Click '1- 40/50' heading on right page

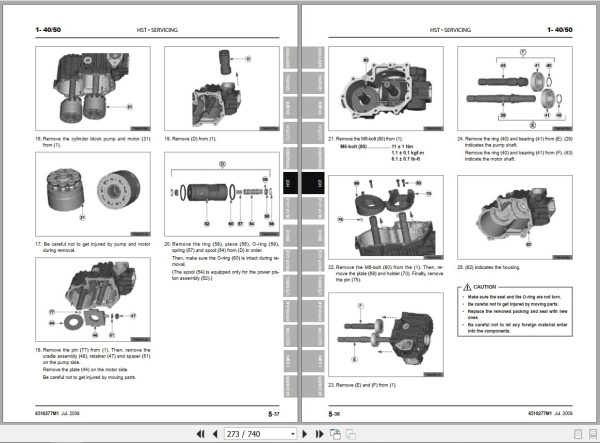click(560, 29)
